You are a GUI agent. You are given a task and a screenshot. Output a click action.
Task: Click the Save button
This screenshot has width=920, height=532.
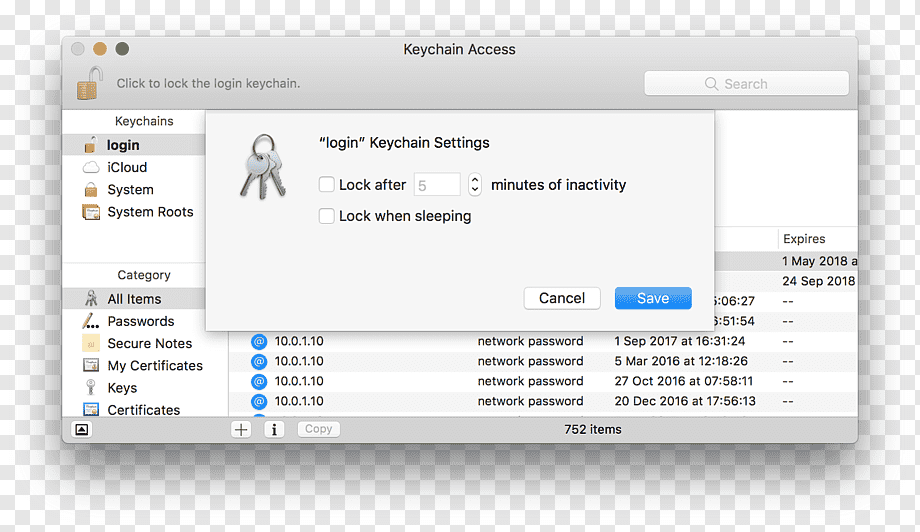(653, 298)
